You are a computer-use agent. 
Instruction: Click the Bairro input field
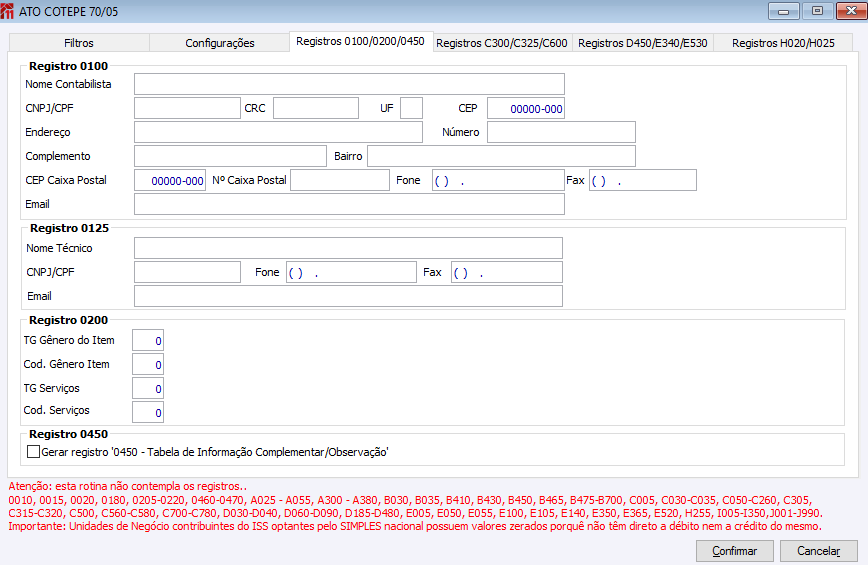tap(502, 156)
